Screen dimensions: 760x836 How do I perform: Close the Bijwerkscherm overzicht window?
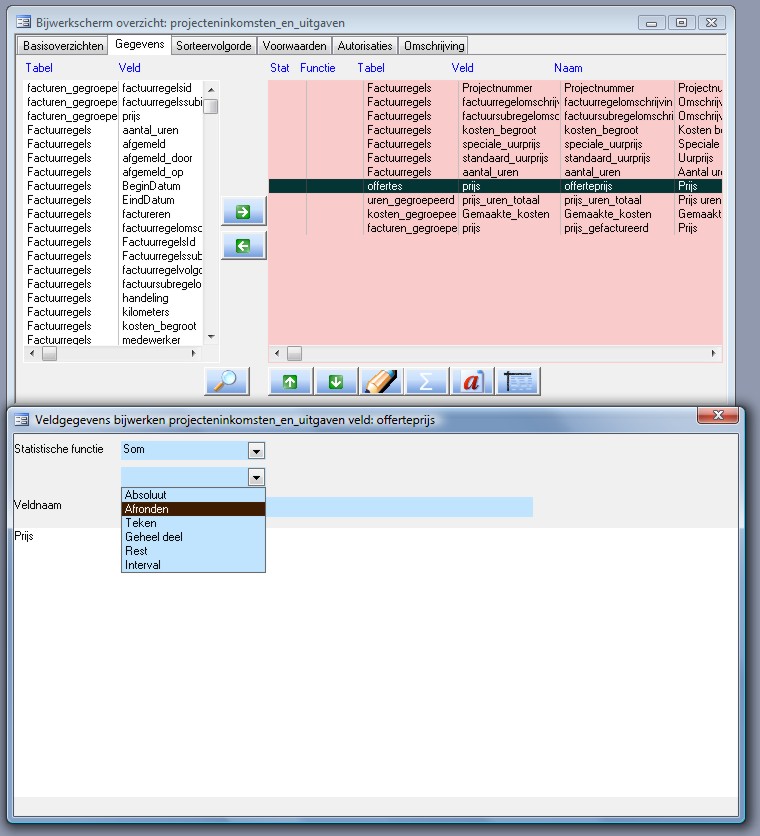point(711,22)
